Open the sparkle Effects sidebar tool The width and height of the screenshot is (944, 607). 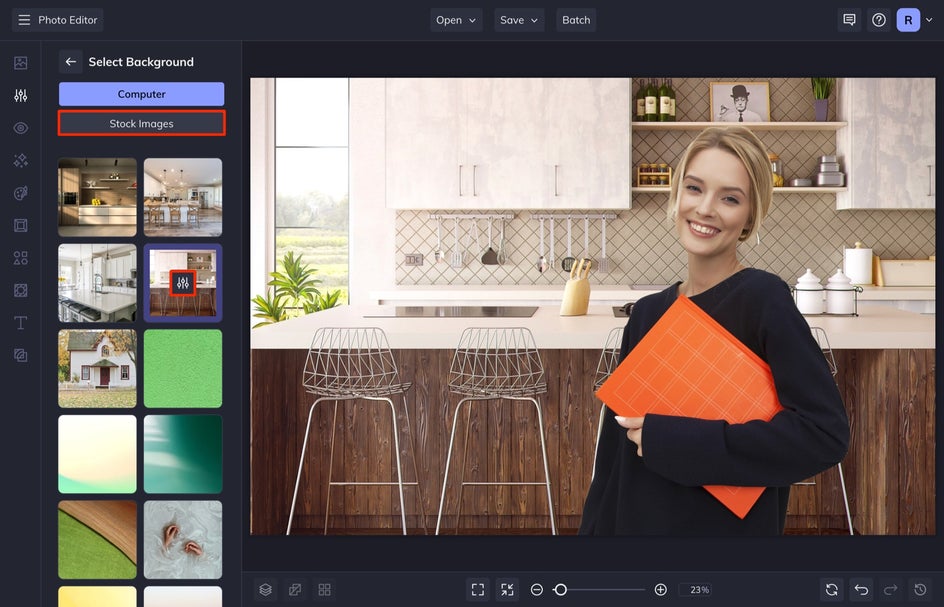click(x=20, y=160)
